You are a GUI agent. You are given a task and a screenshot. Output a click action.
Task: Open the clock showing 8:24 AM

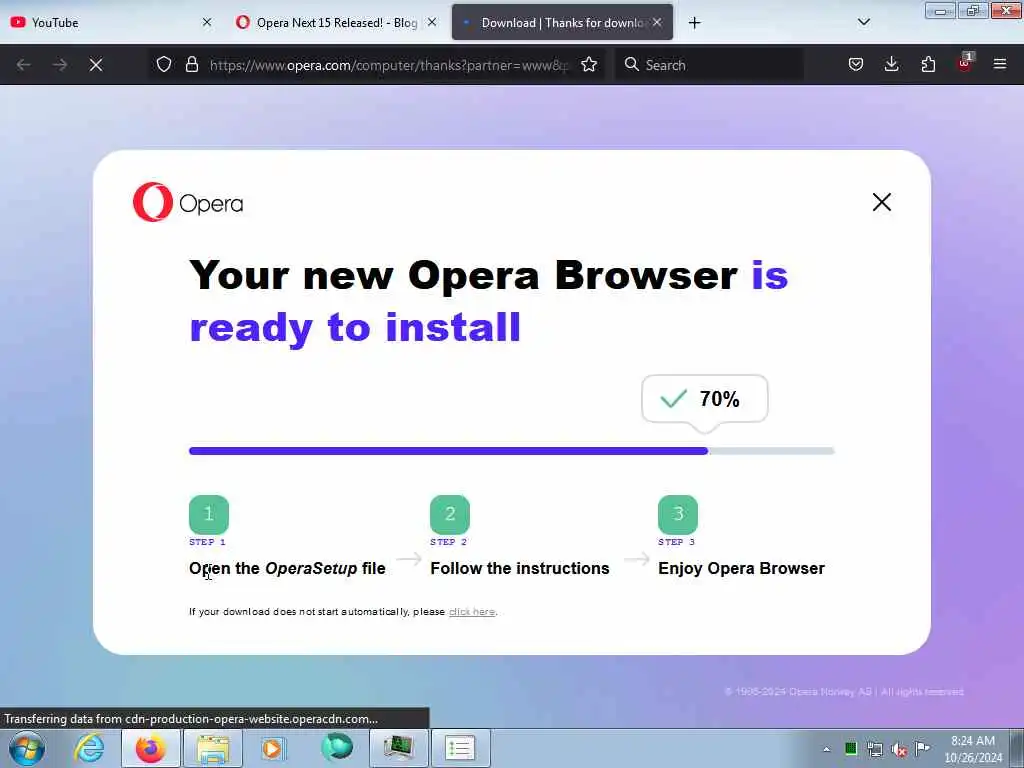point(972,749)
